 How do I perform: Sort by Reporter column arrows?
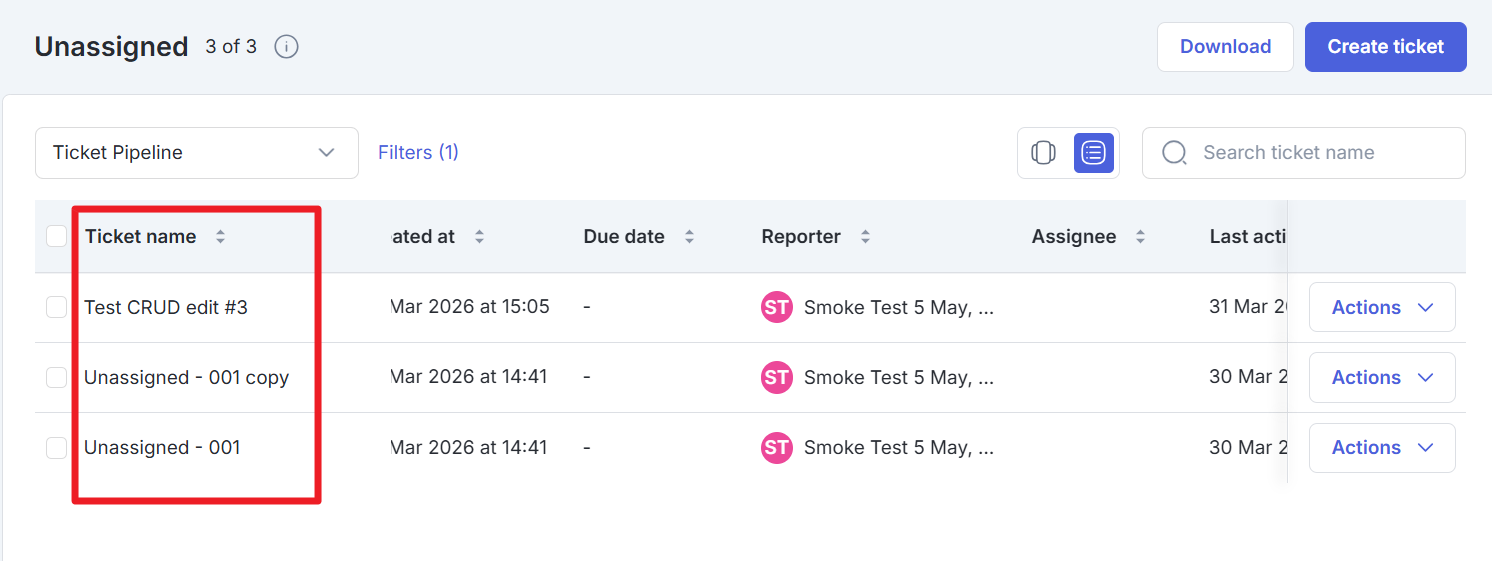pyautogui.click(x=865, y=237)
